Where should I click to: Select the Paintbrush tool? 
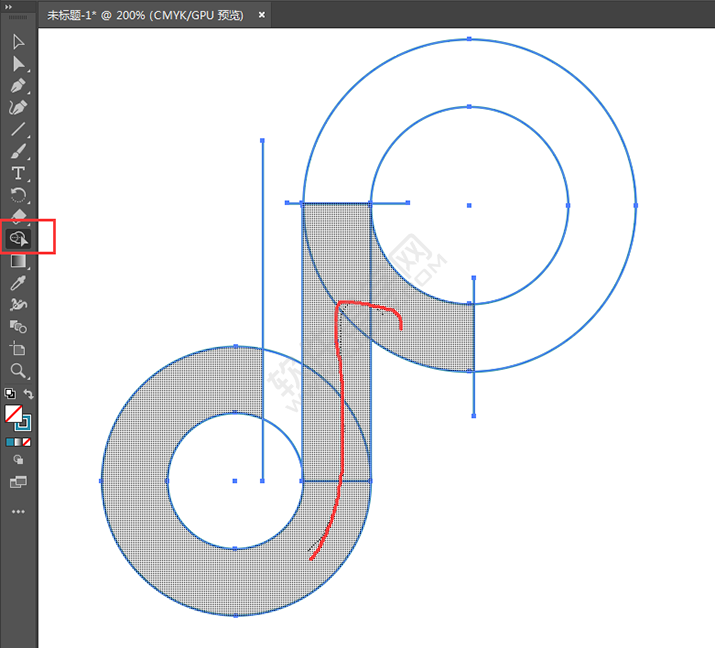(x=18, y=151)
